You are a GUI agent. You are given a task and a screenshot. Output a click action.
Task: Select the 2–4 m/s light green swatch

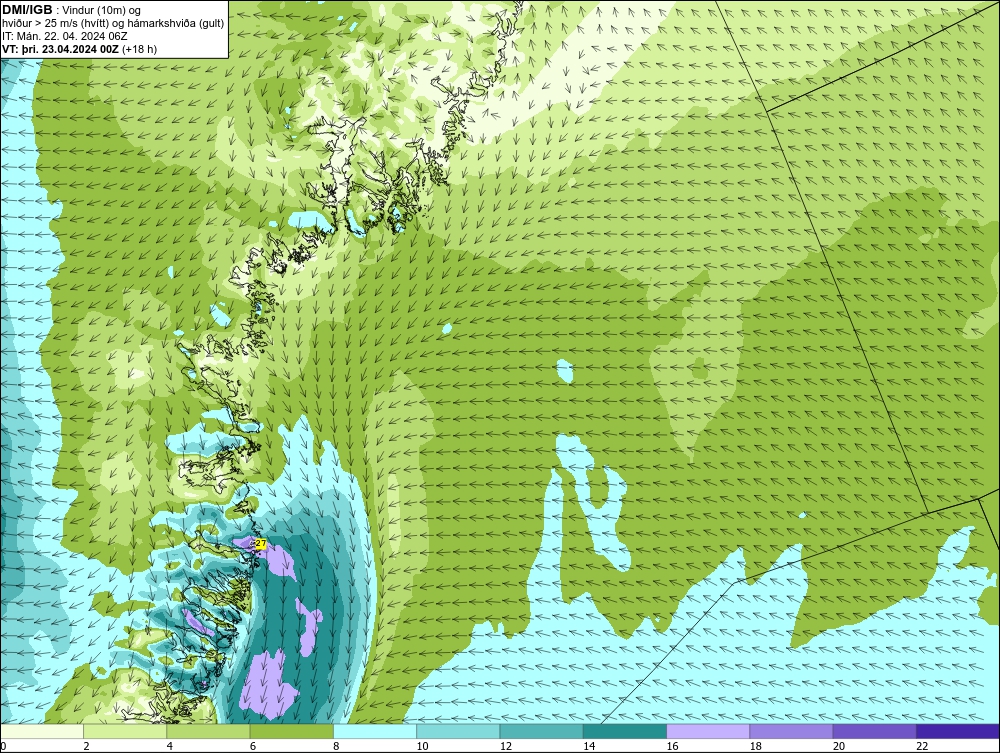click(x=125, y=731)
